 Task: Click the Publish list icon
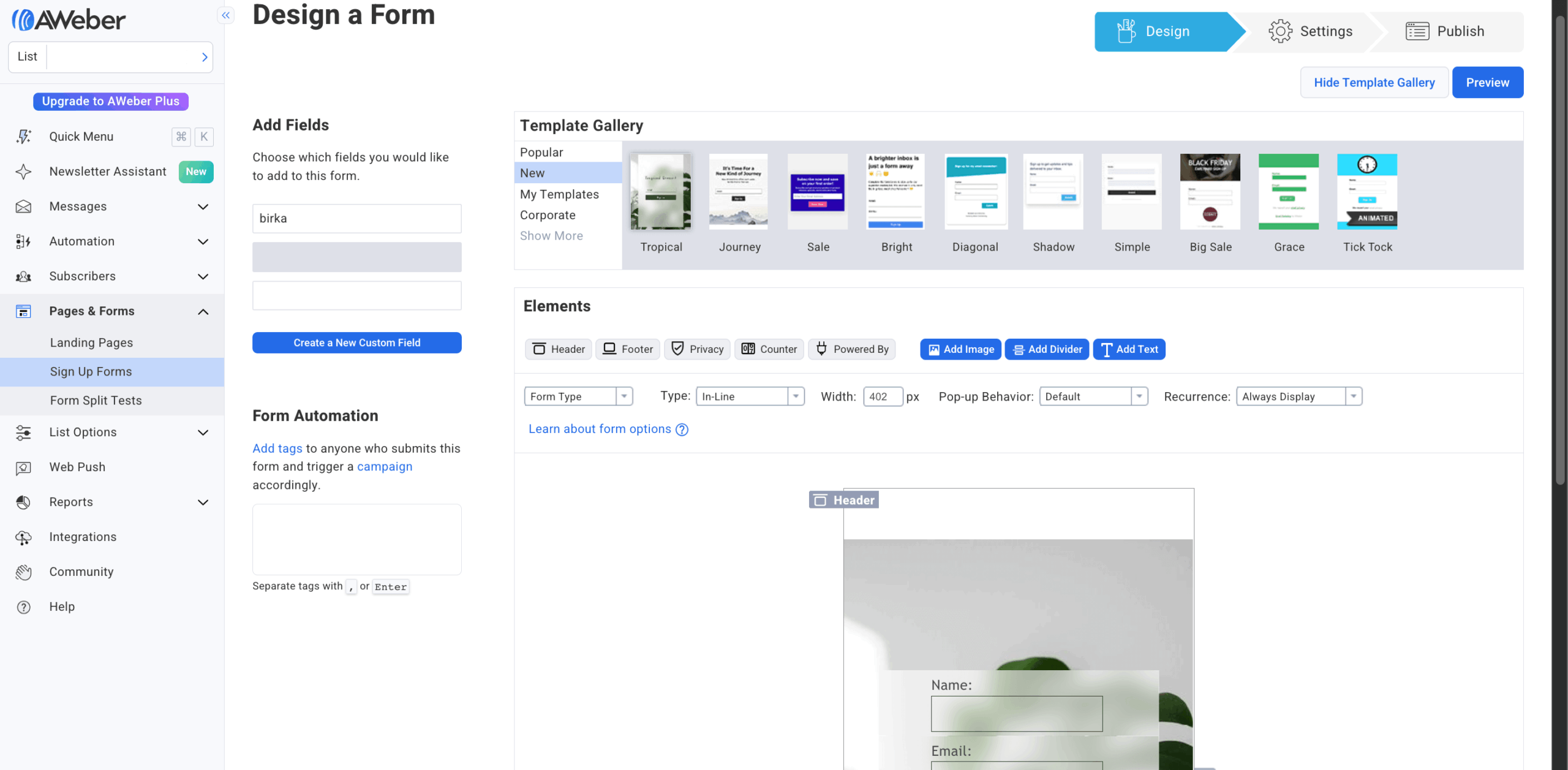click(1417, 31)
